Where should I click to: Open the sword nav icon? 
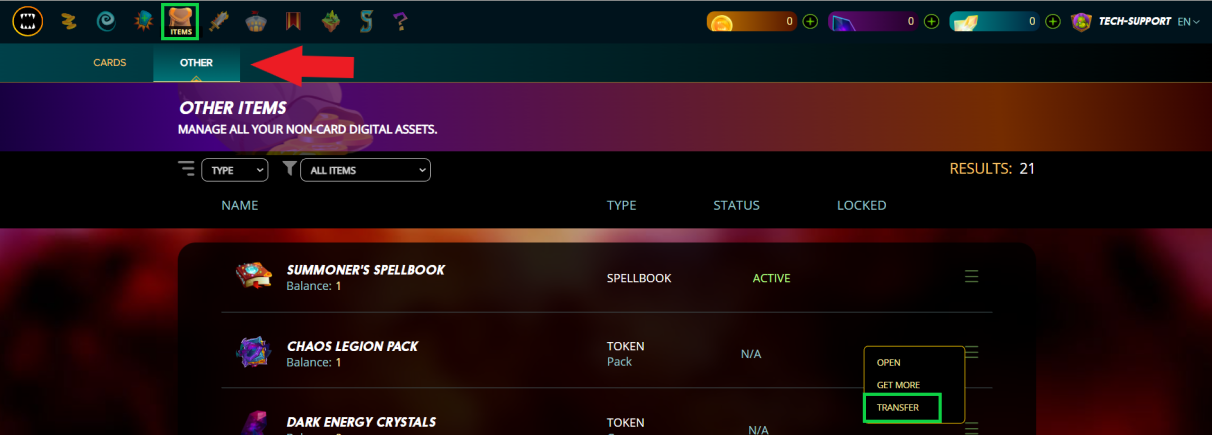[x=219, y=20]
